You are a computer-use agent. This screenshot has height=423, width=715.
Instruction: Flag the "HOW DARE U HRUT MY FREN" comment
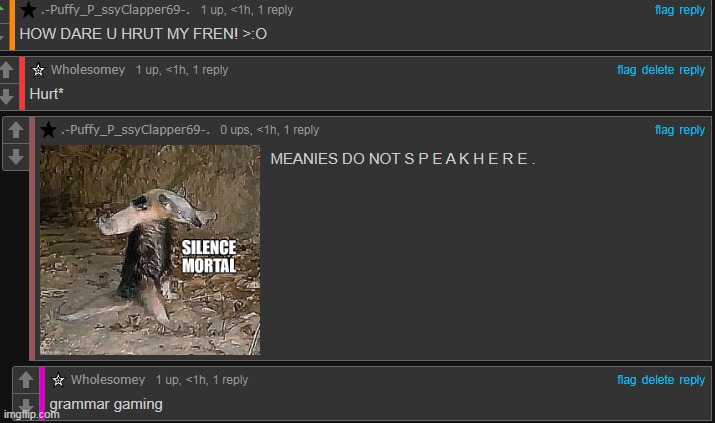click(664, 10)
